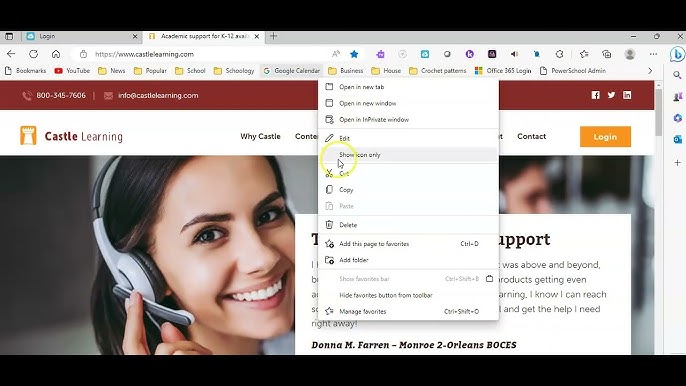Click the orange Login button
The width and height of the screenshot is (686, 386).
tap(605, 137)
